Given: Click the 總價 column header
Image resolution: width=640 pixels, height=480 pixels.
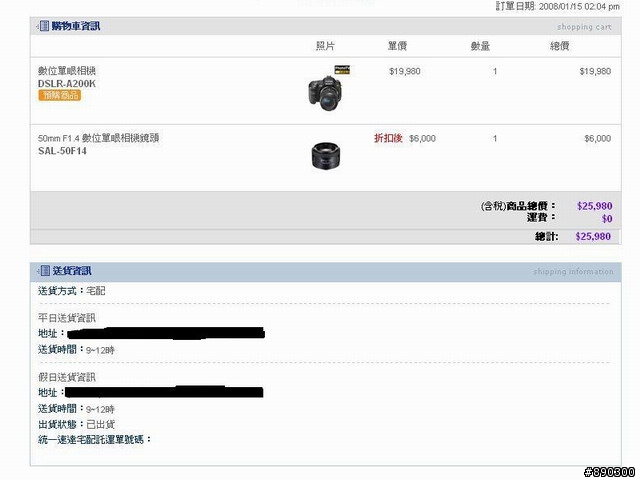Looking at the screenshot, I should pyautogui.click(x=560, y=46).
